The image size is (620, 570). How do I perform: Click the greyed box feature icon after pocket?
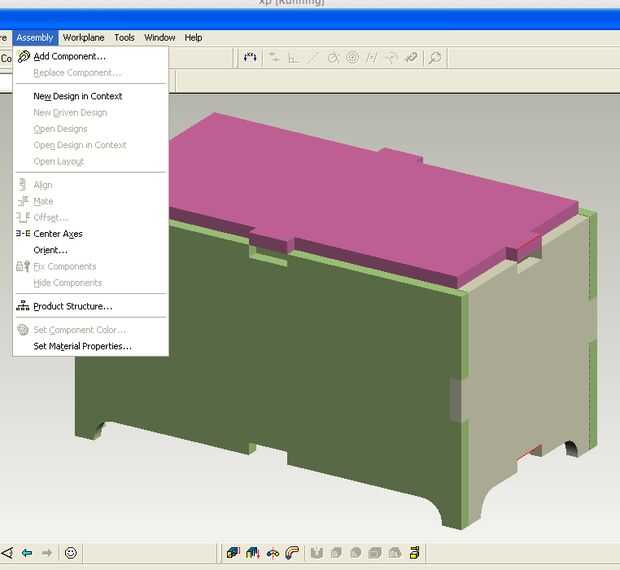336,553
